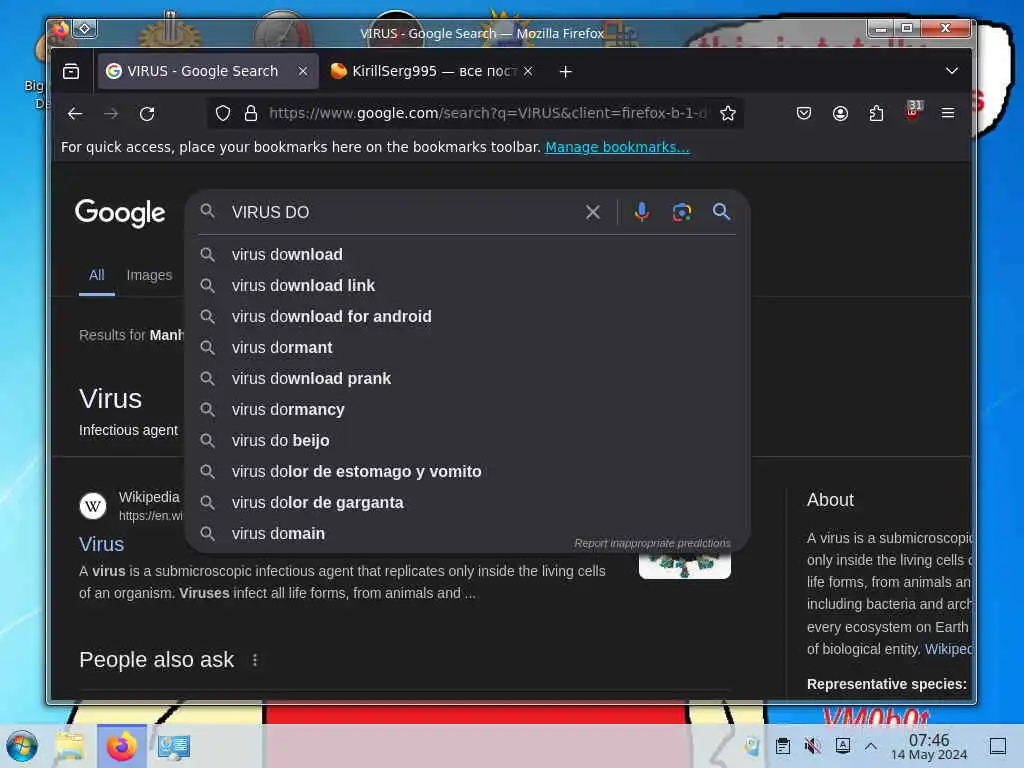1024x768 pixels.
Task: Submit search with the magnifier icon
Action: (722, 212)
